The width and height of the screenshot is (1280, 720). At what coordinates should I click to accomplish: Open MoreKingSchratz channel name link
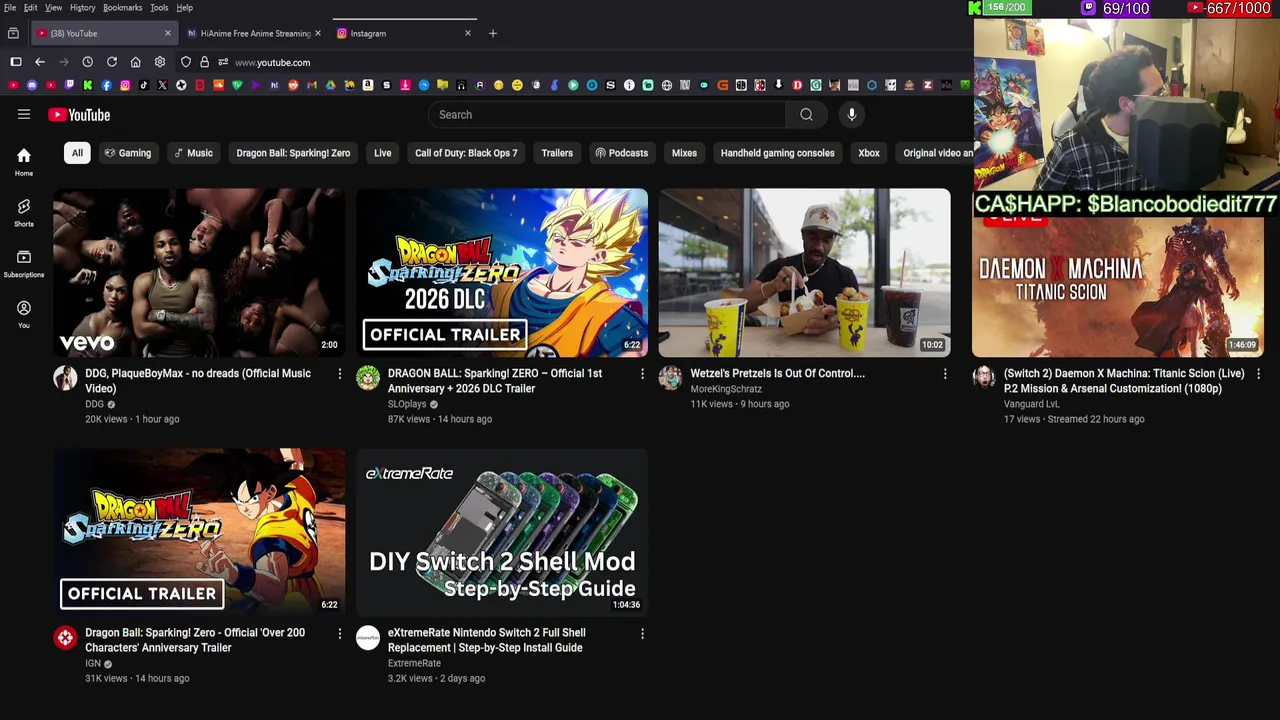(x=726, y=389)
